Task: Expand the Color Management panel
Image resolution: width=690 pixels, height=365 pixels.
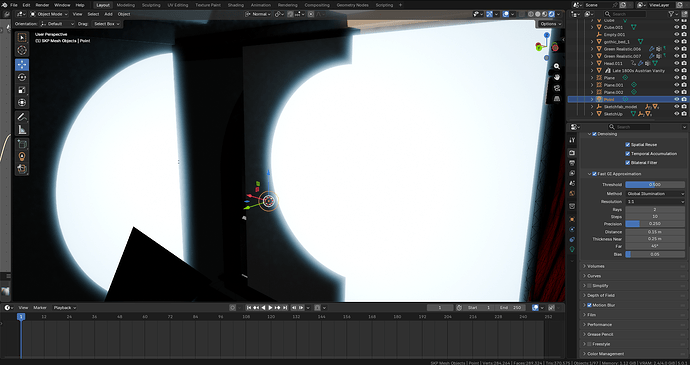Action: click(x=606, y=354)
